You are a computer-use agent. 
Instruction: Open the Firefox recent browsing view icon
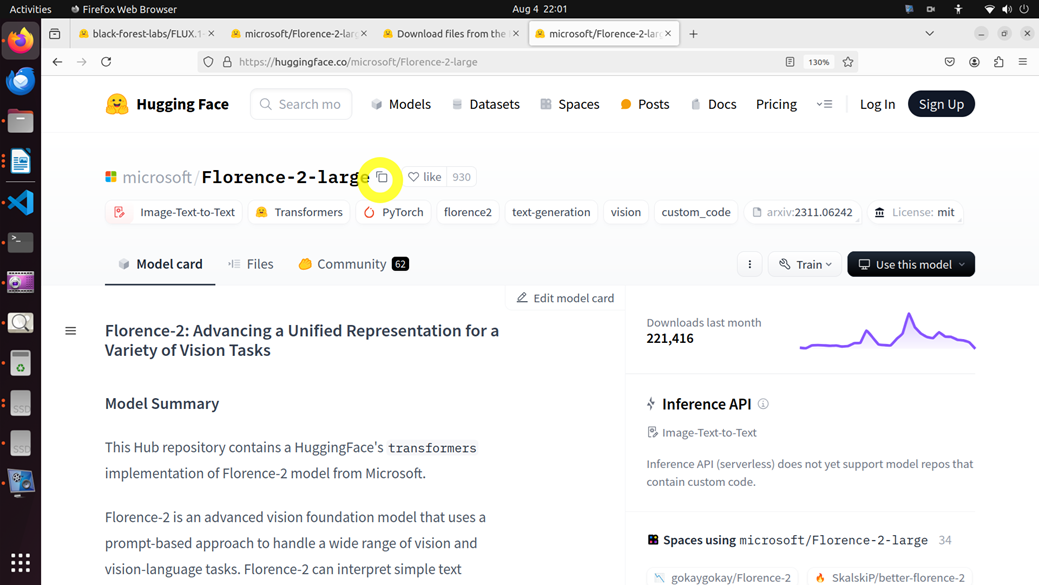point(55,34)
